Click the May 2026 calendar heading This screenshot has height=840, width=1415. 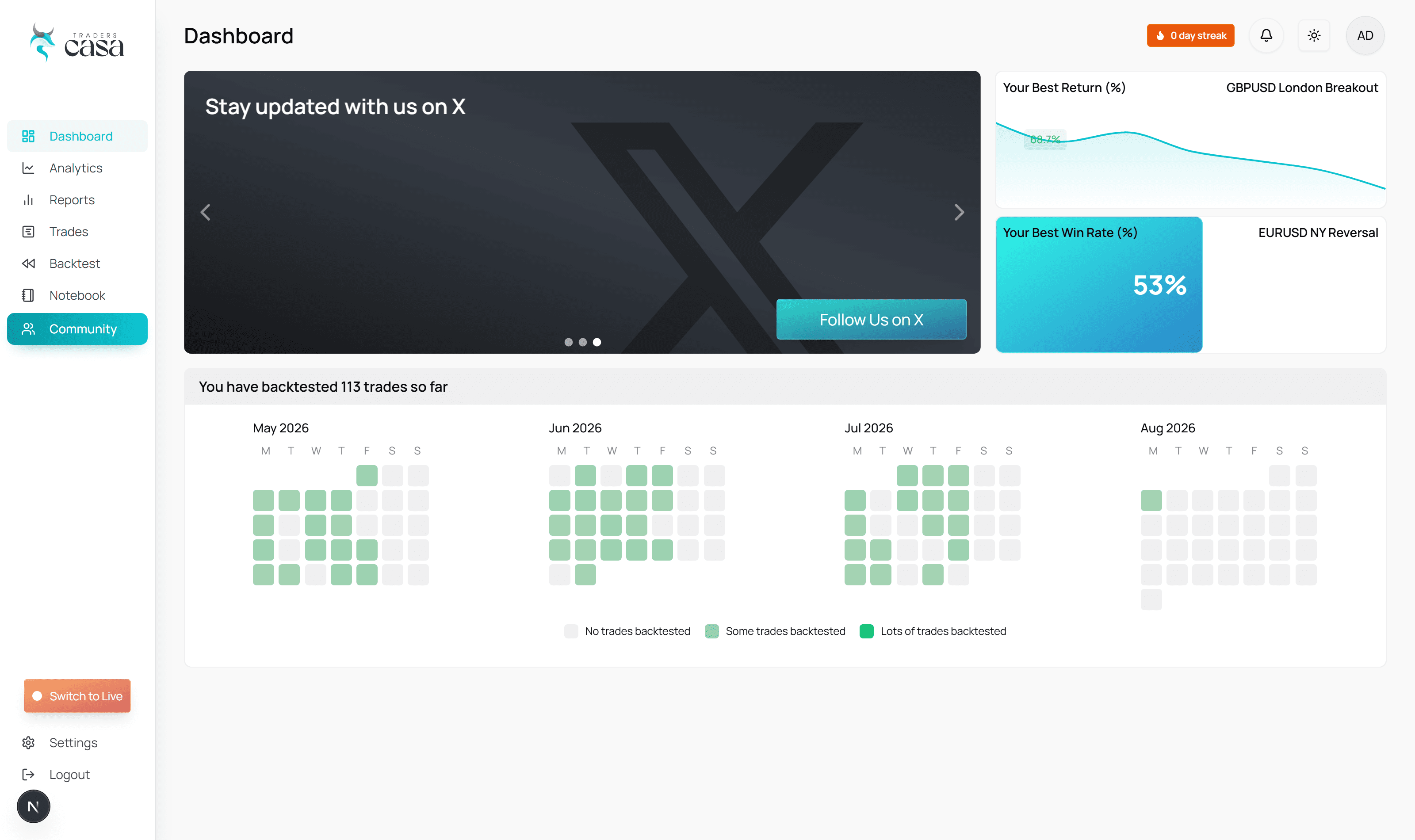pos(281,428)
